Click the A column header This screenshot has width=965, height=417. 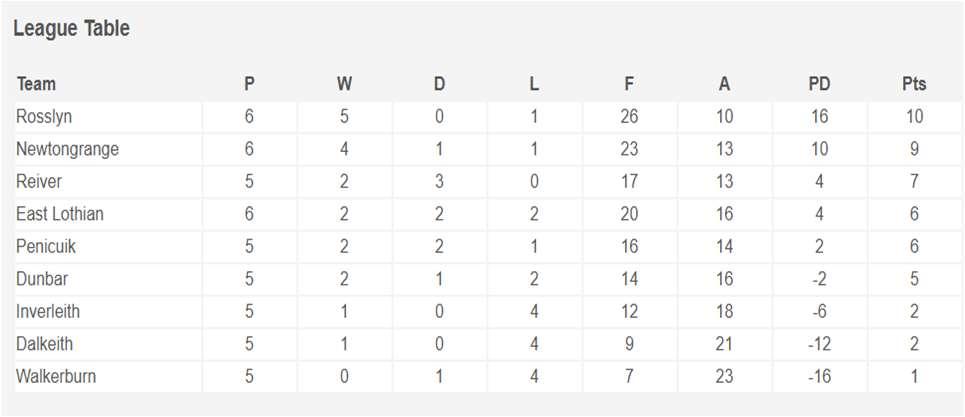[724, 84]
